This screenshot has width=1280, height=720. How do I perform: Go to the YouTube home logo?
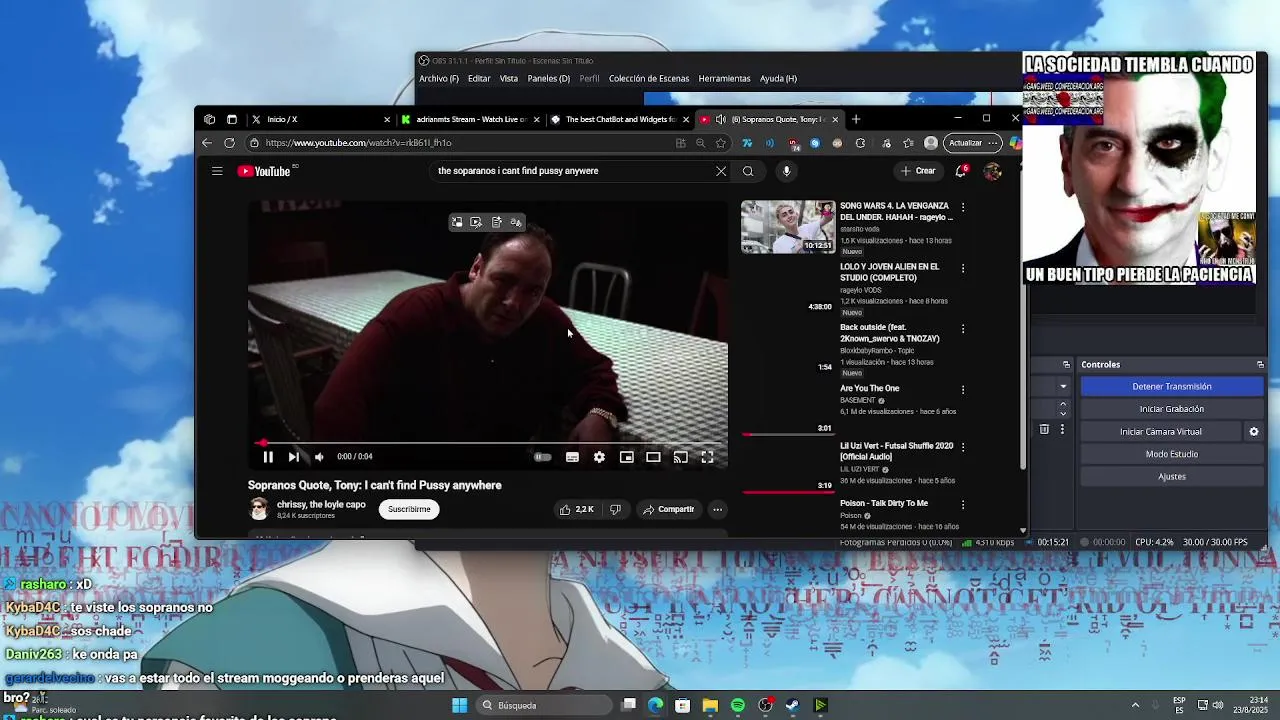pos(265,171)
